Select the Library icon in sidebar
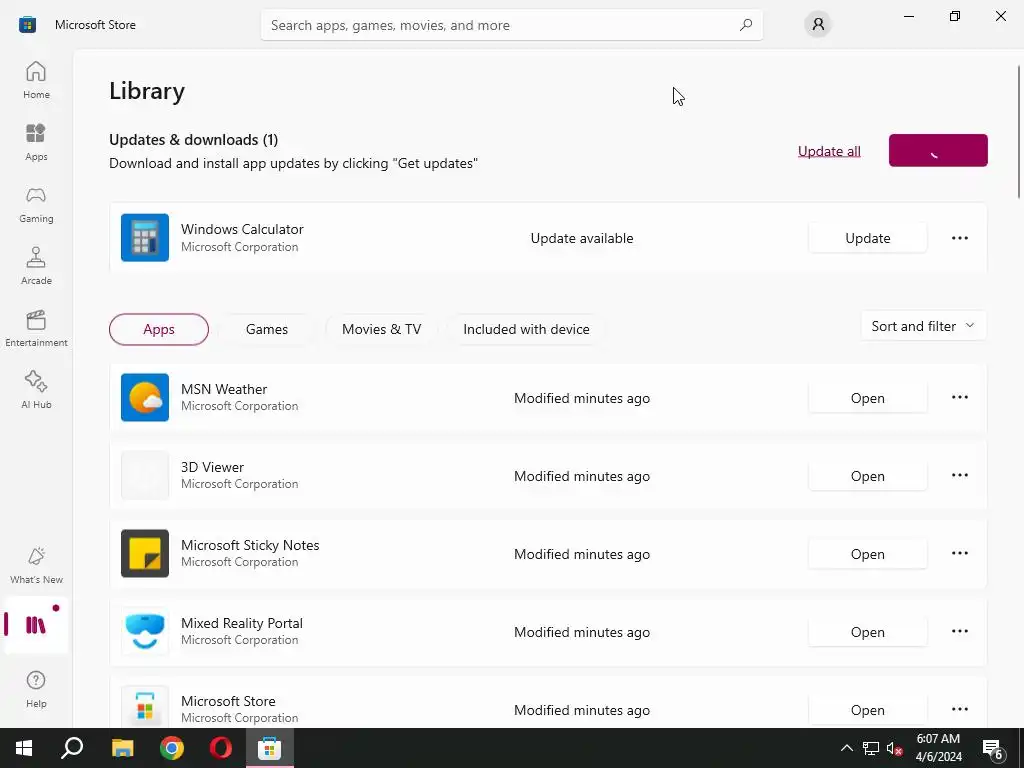This screenshot has height=768, width=1024. (x=36, y=625)
